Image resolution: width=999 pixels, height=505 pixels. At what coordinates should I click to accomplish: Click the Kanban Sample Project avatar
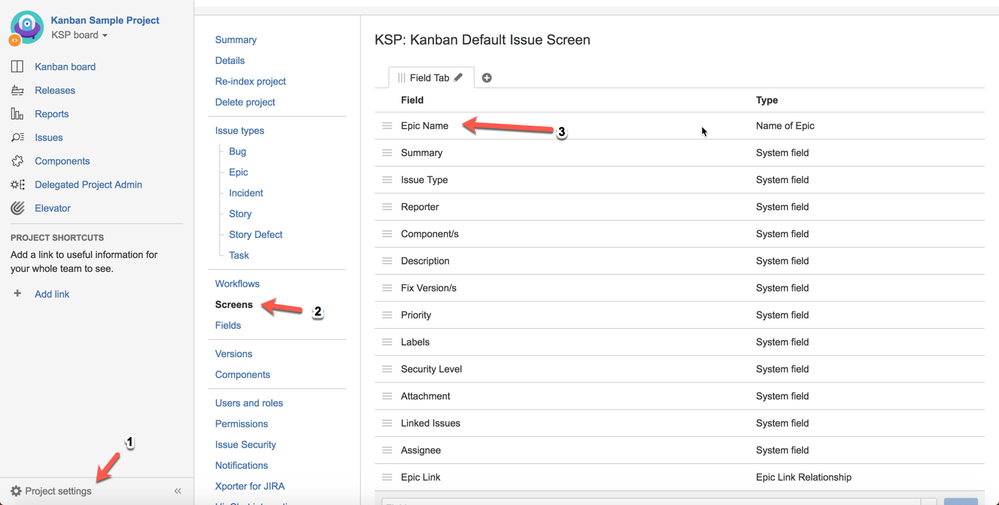click(27, 27)
